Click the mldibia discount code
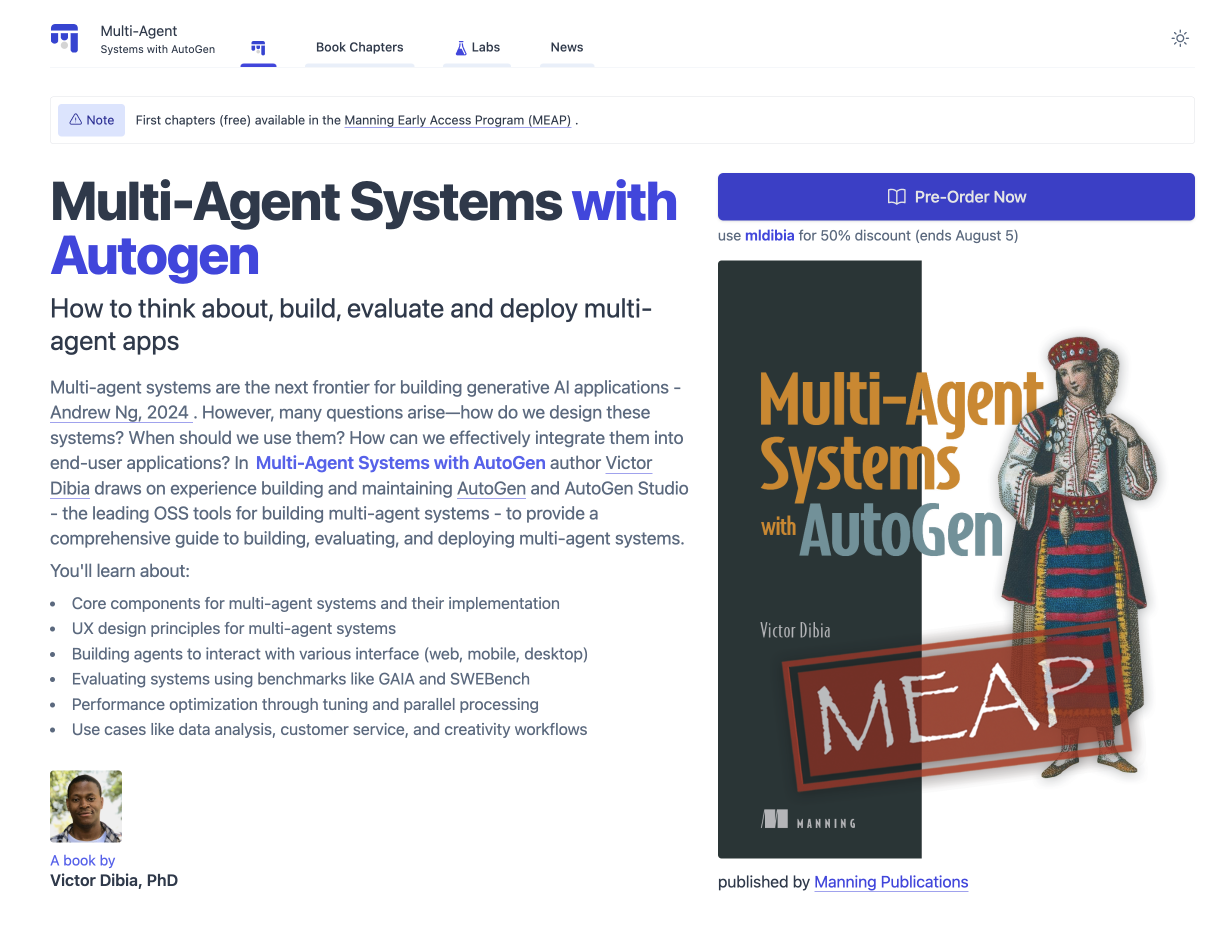Image resolution: width=1227 pixels, height=933 pixels. [770, 236]
